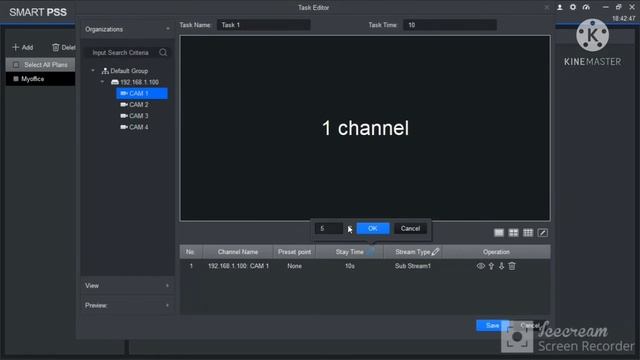Click the Input Search Criteria box
The width and height of the screenshot is (640, 360).
click(121, 52)
